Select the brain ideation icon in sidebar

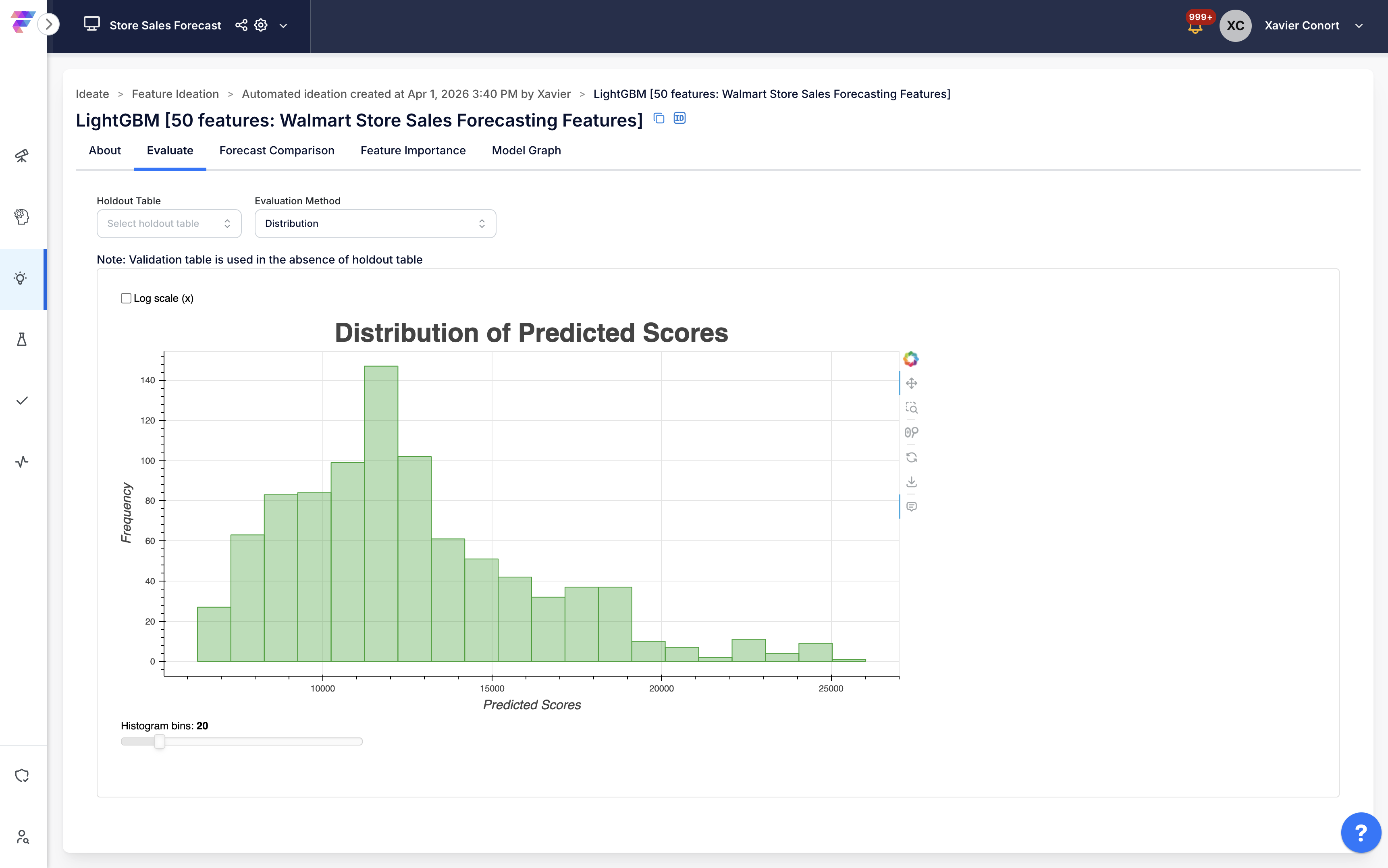click(x=22, y=216)
